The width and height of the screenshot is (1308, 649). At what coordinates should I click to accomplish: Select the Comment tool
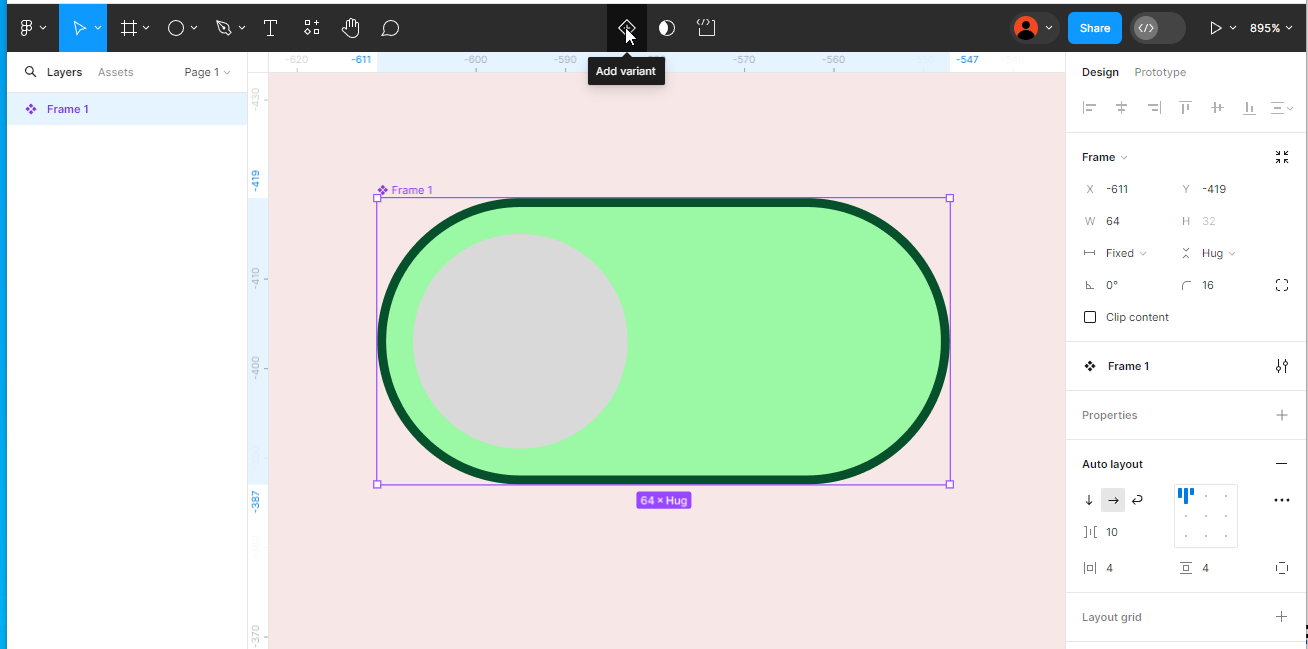tap(391, 28)
